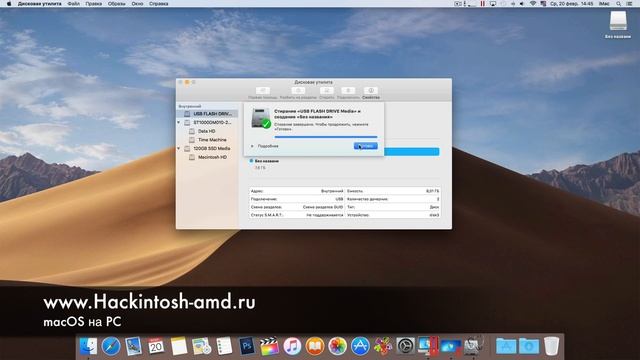The width and height of the screenshot is (640, 360).
Task: Open Notes app in the Dock
Action: [179, 346]
